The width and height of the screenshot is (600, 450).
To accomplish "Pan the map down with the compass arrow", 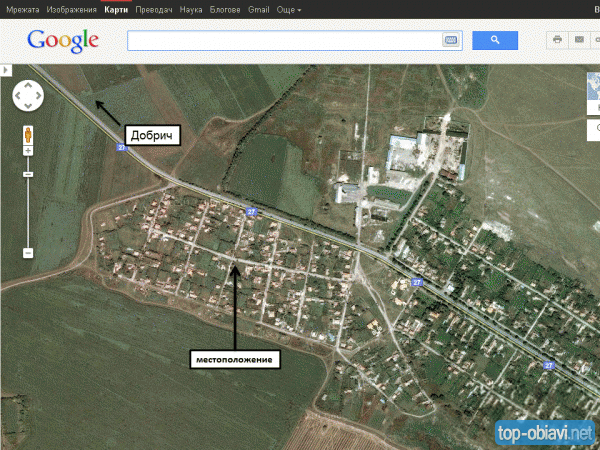I will [x=28, y=106].
